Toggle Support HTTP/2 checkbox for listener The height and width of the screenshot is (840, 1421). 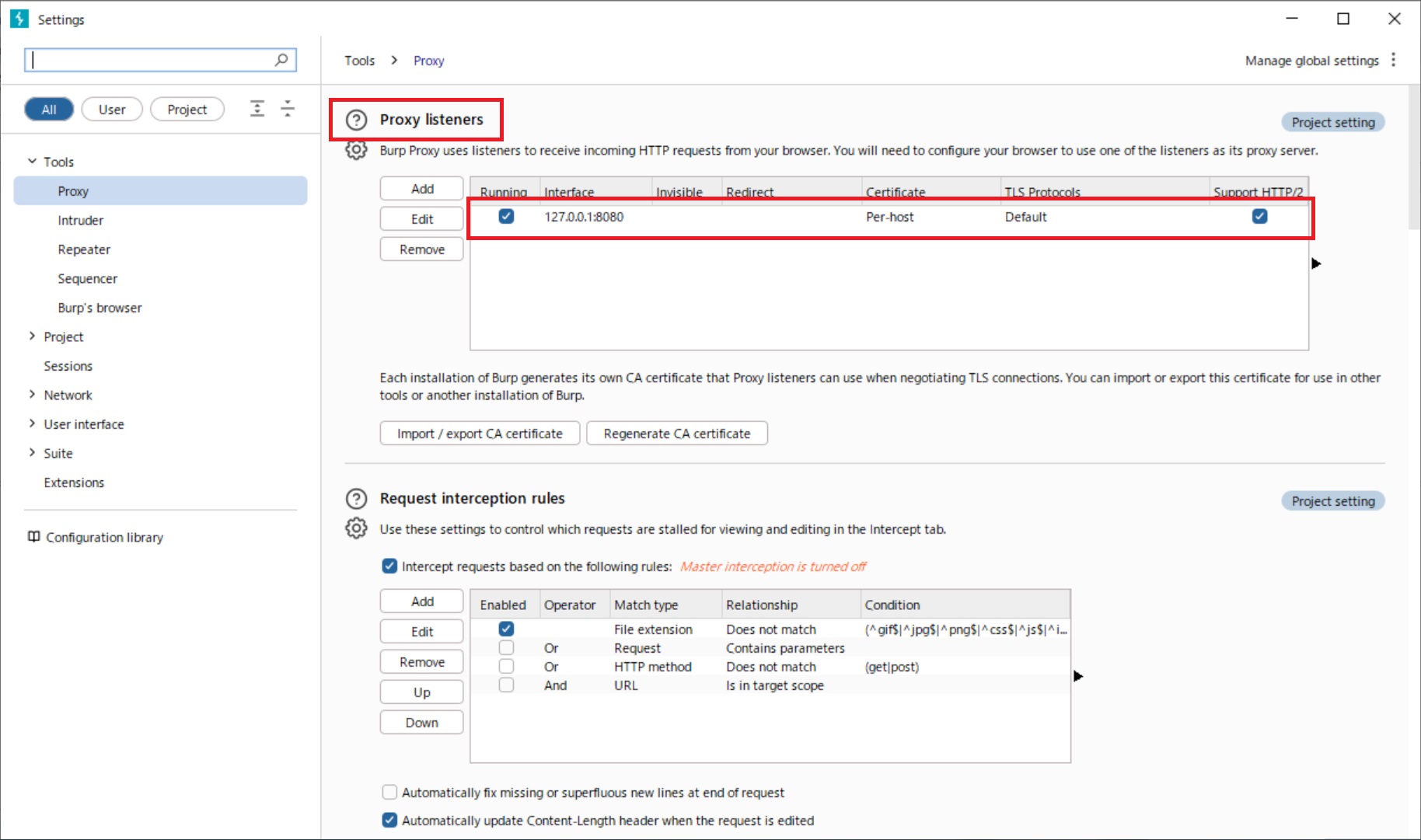1260,216
